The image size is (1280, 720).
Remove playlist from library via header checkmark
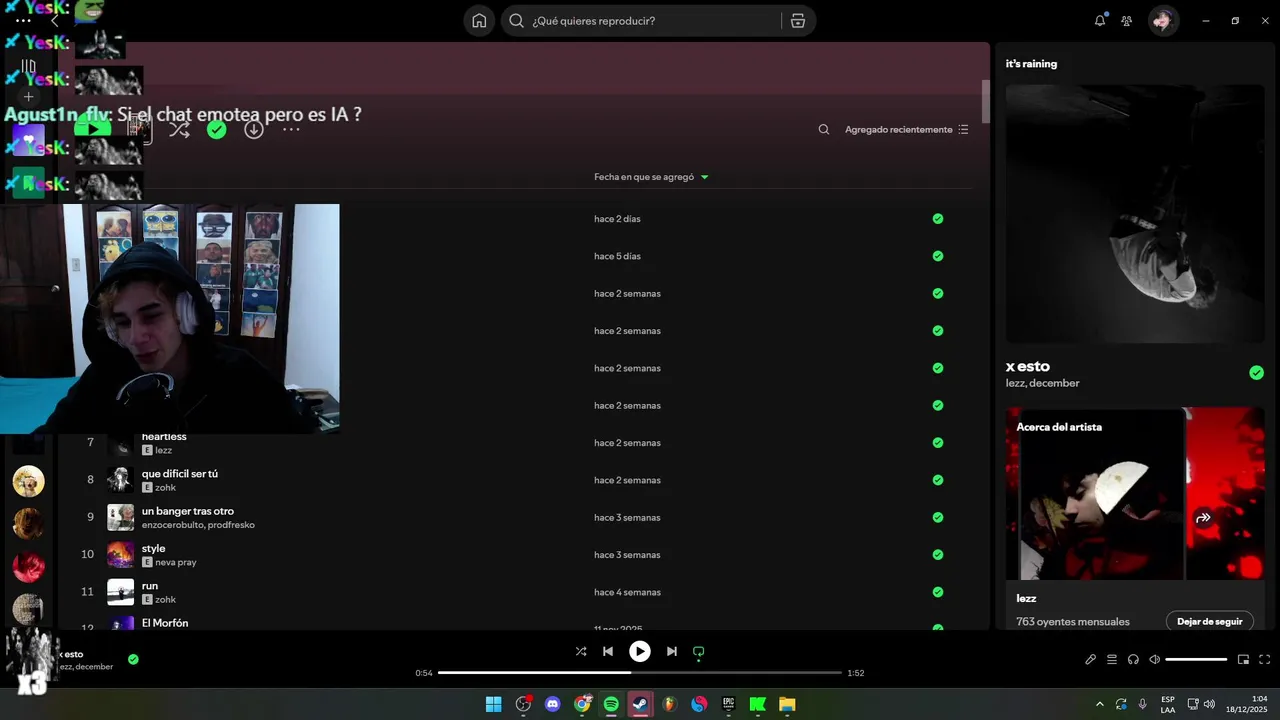(216, 129)
